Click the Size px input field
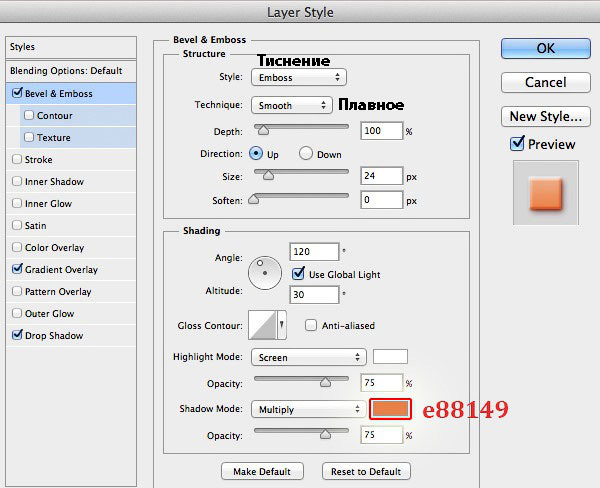The image size is (600, 488). [382, 176]
